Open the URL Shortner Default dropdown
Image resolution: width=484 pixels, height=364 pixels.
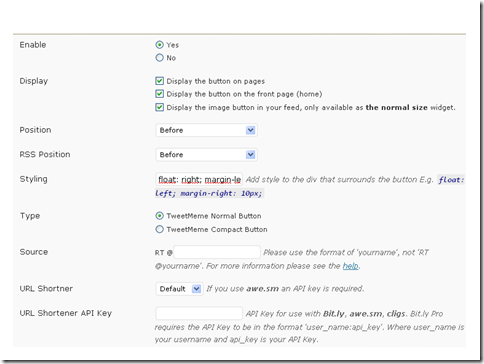click(x=179, y=289)
